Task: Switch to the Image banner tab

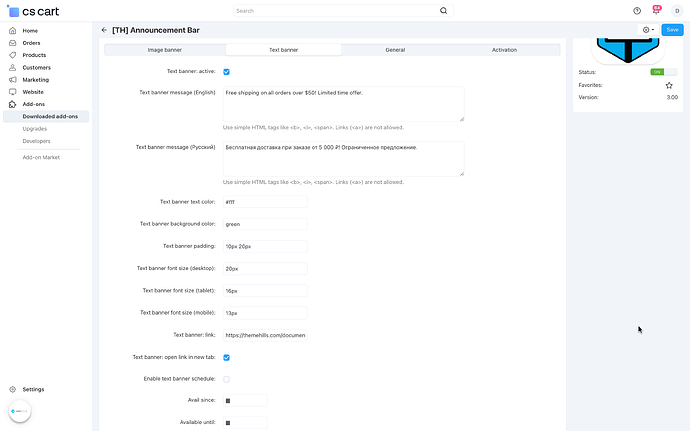Action: tap(165, 49)
